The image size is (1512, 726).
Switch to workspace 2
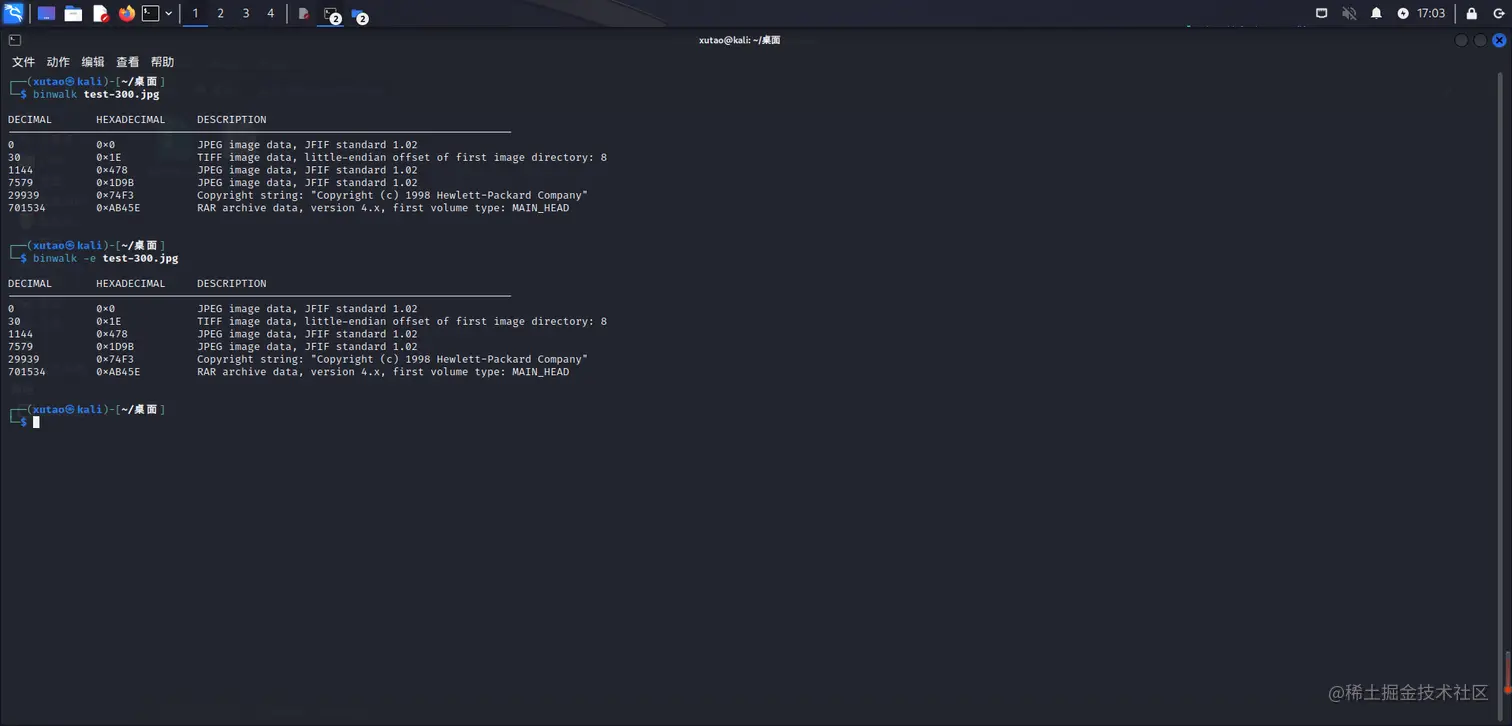[x=220, y=13]
